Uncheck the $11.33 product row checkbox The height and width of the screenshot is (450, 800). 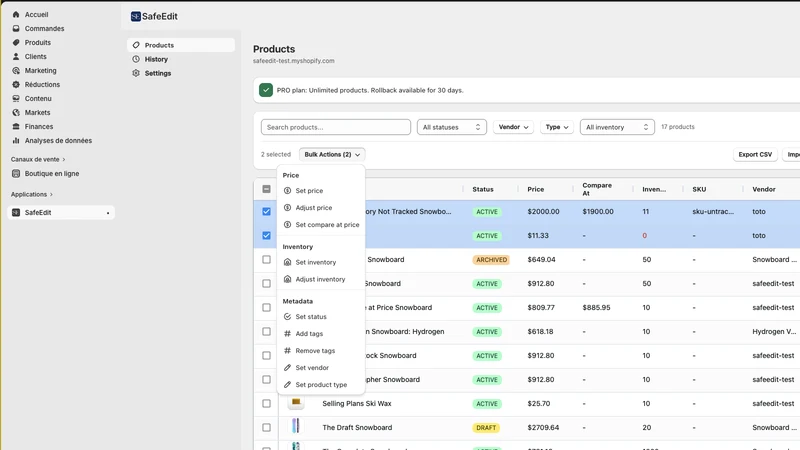point(266,235)
